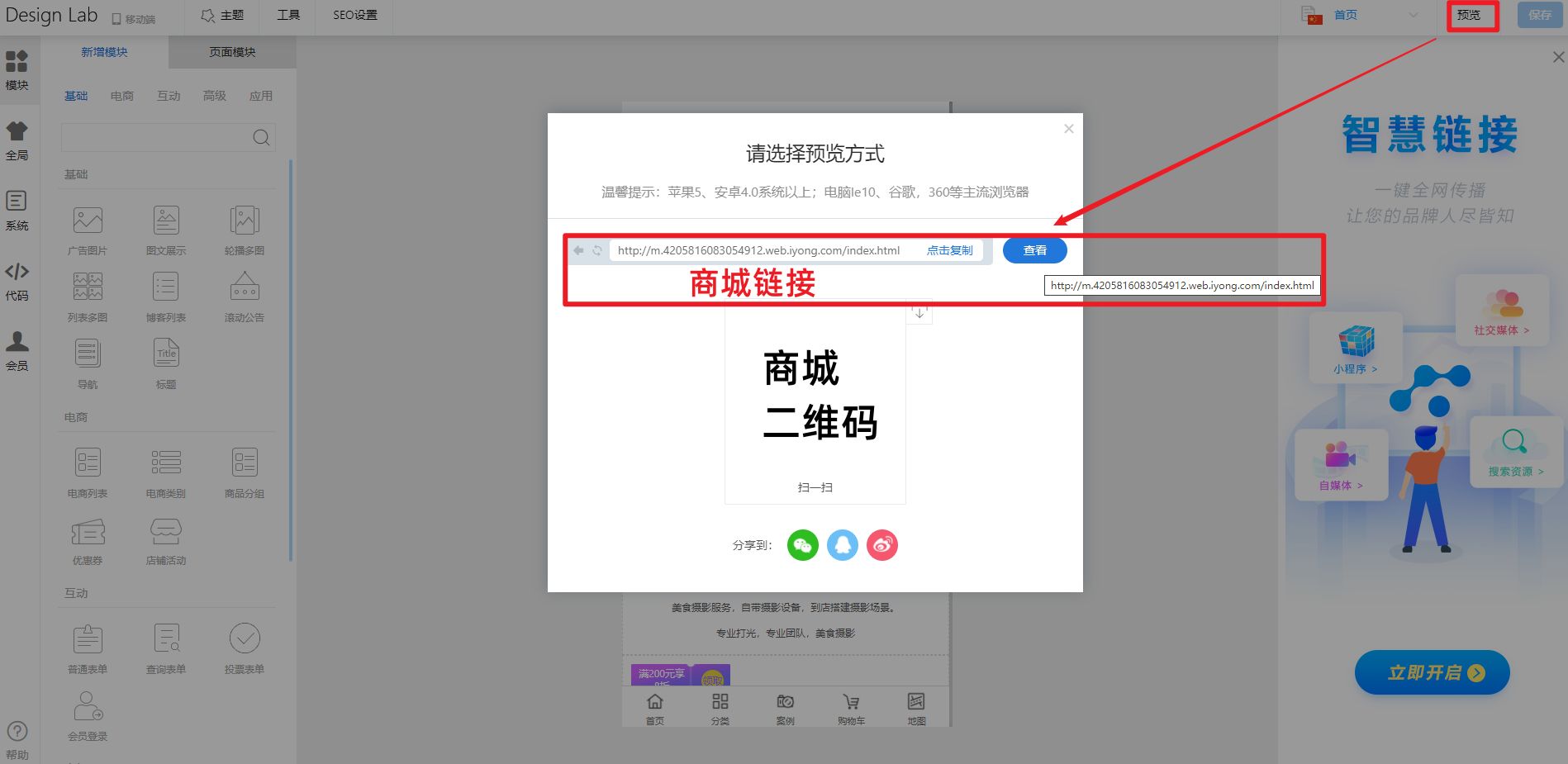1568x764 pixels.
Task: Click 查看 to view the shop link
Action: click(1034, 250)
